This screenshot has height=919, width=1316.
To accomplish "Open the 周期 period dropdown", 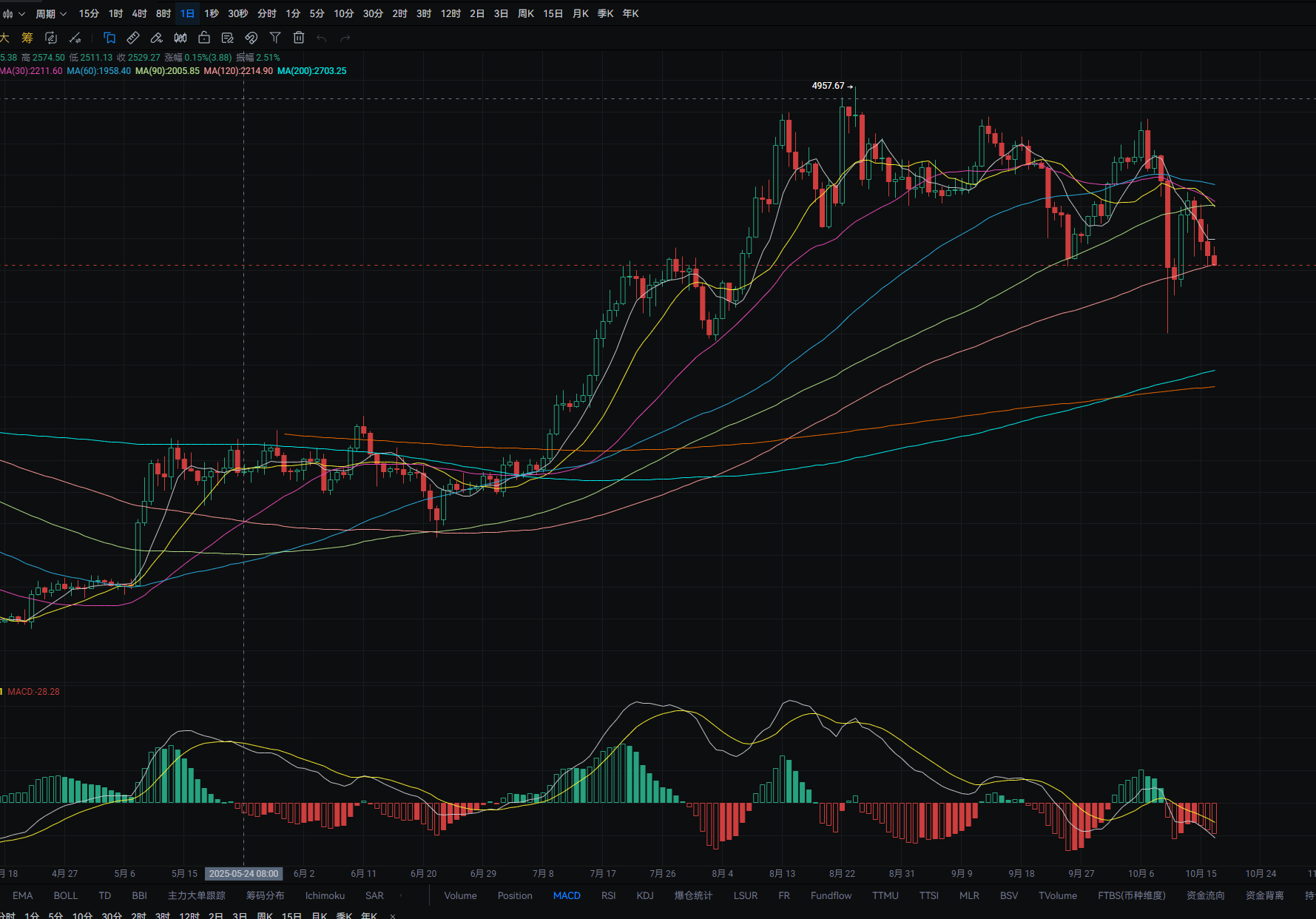I will pos(50,13).
